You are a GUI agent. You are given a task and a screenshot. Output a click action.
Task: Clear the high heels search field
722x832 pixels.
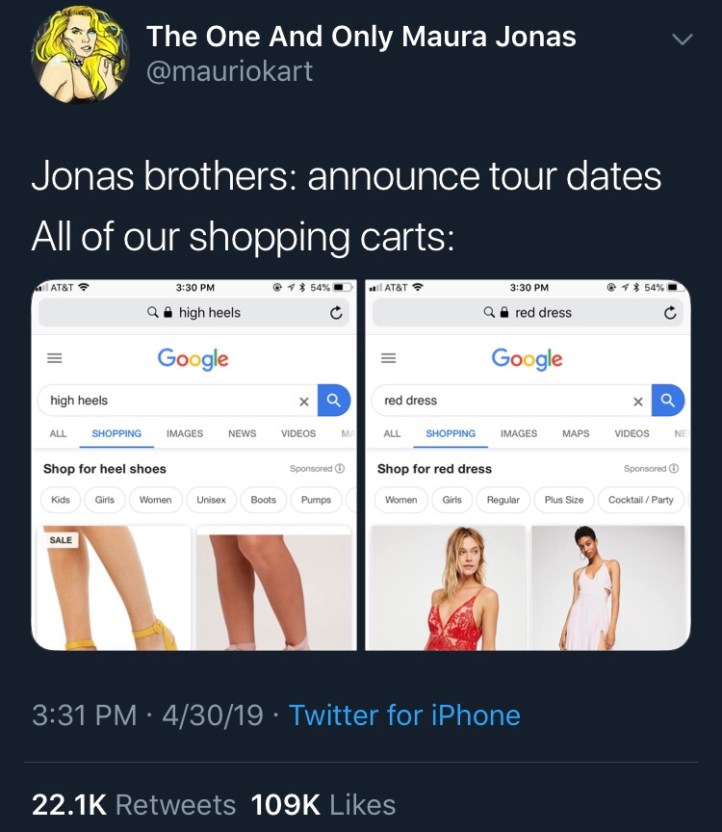click(303, 401)
